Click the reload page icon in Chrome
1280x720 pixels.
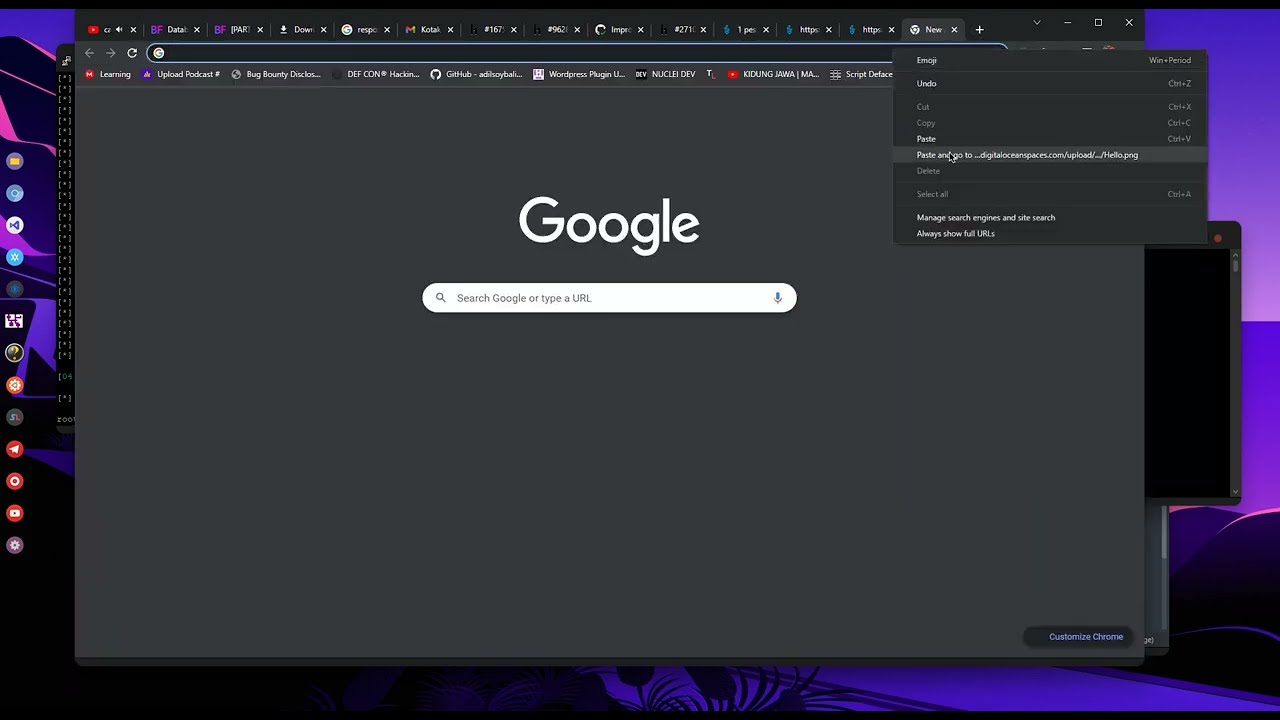tap(132, 53)
